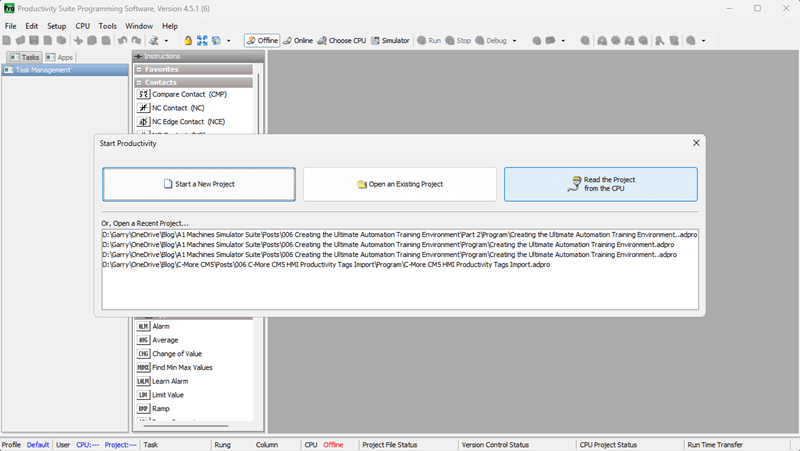Switch to Online mode in the toolbar
This screenshot has width=800, height=451.
pos(298,41)
